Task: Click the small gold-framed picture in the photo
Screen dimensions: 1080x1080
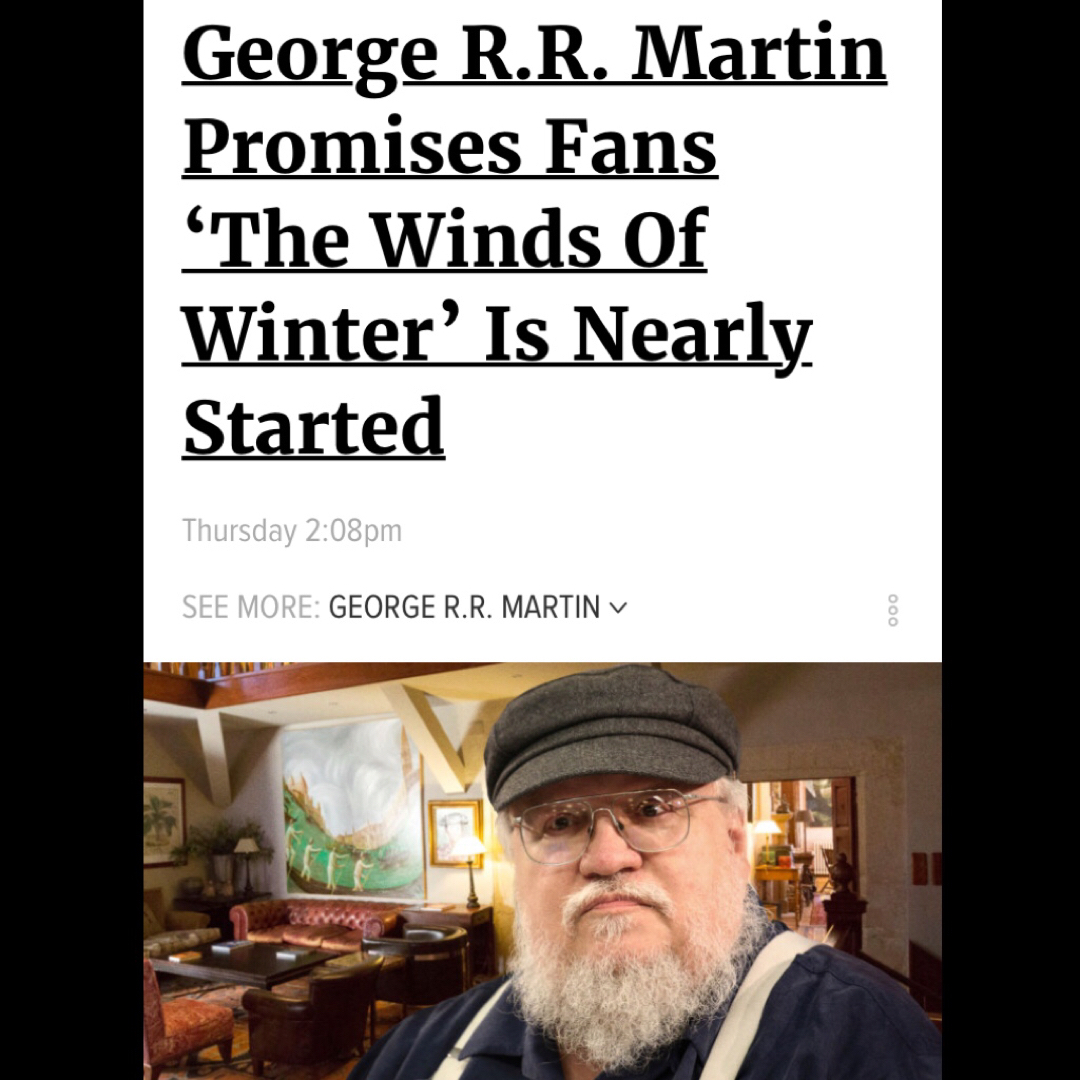Action: (x=455, y=832)
